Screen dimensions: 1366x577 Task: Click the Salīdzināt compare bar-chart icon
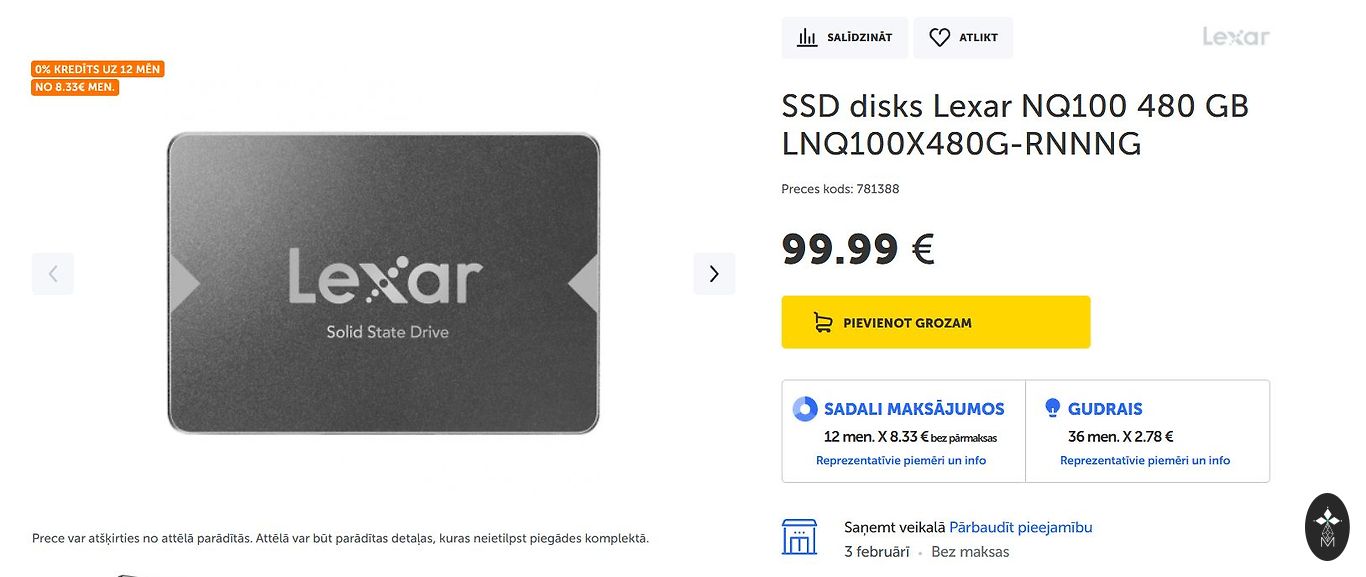coord(807,38)
